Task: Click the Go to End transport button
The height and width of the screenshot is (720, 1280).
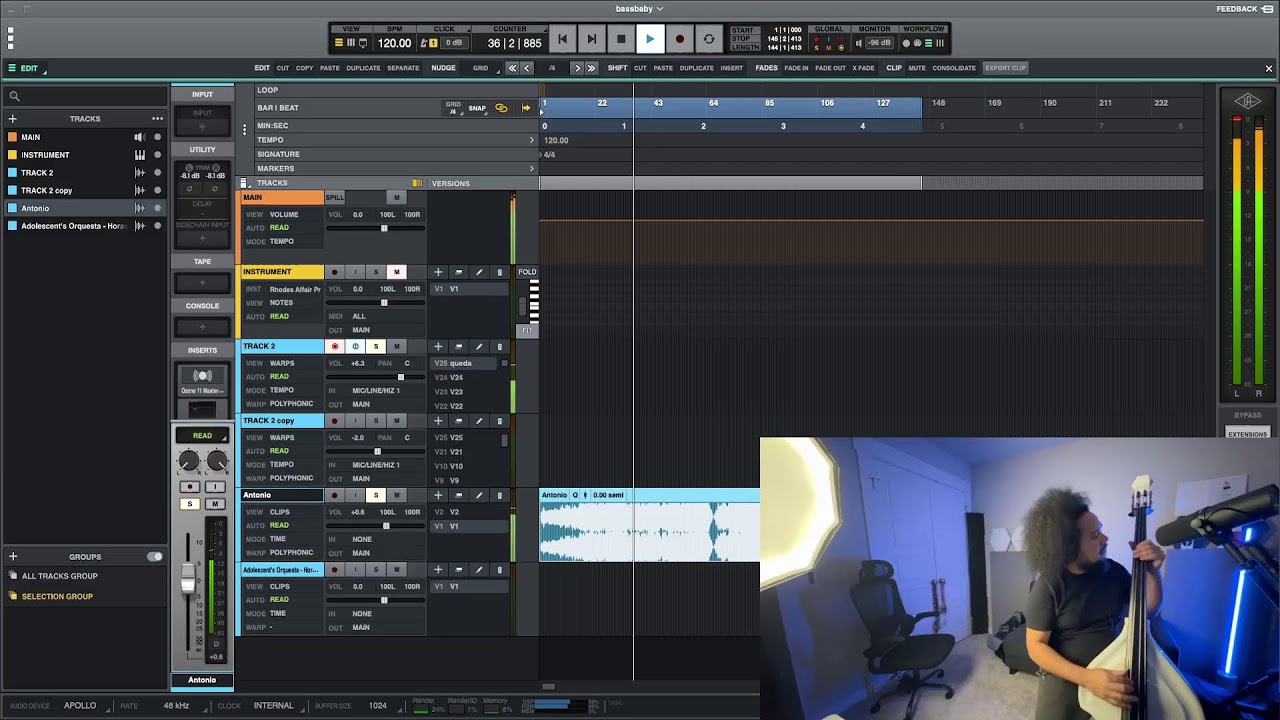Action: point(591,39)
